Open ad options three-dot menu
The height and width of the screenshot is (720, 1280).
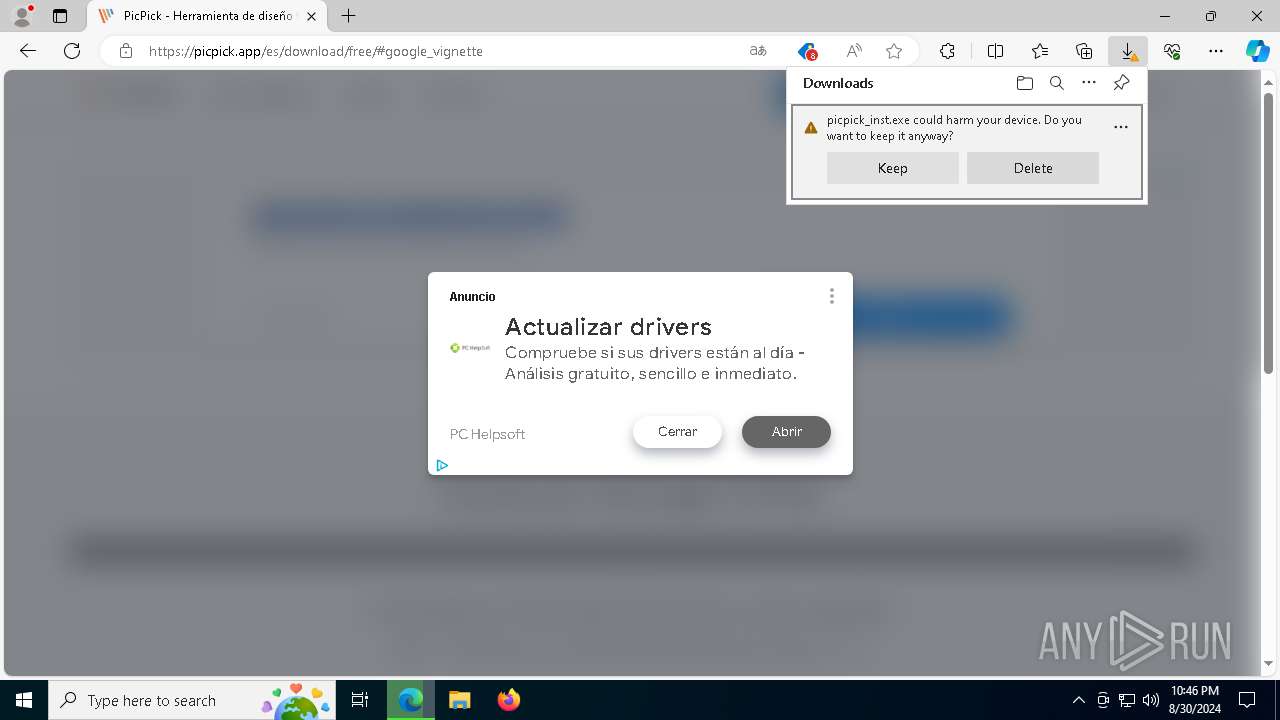tap(831, 296)
